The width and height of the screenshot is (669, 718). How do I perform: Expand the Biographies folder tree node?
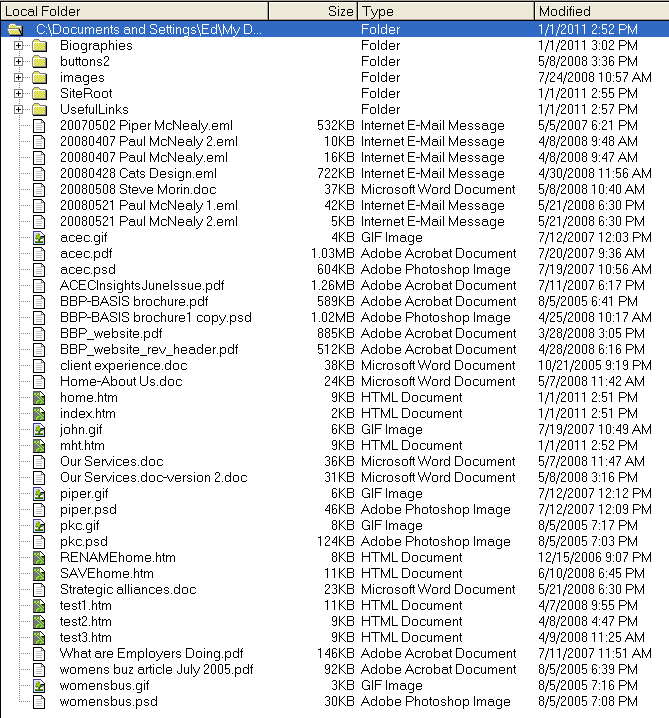[18, 46]
